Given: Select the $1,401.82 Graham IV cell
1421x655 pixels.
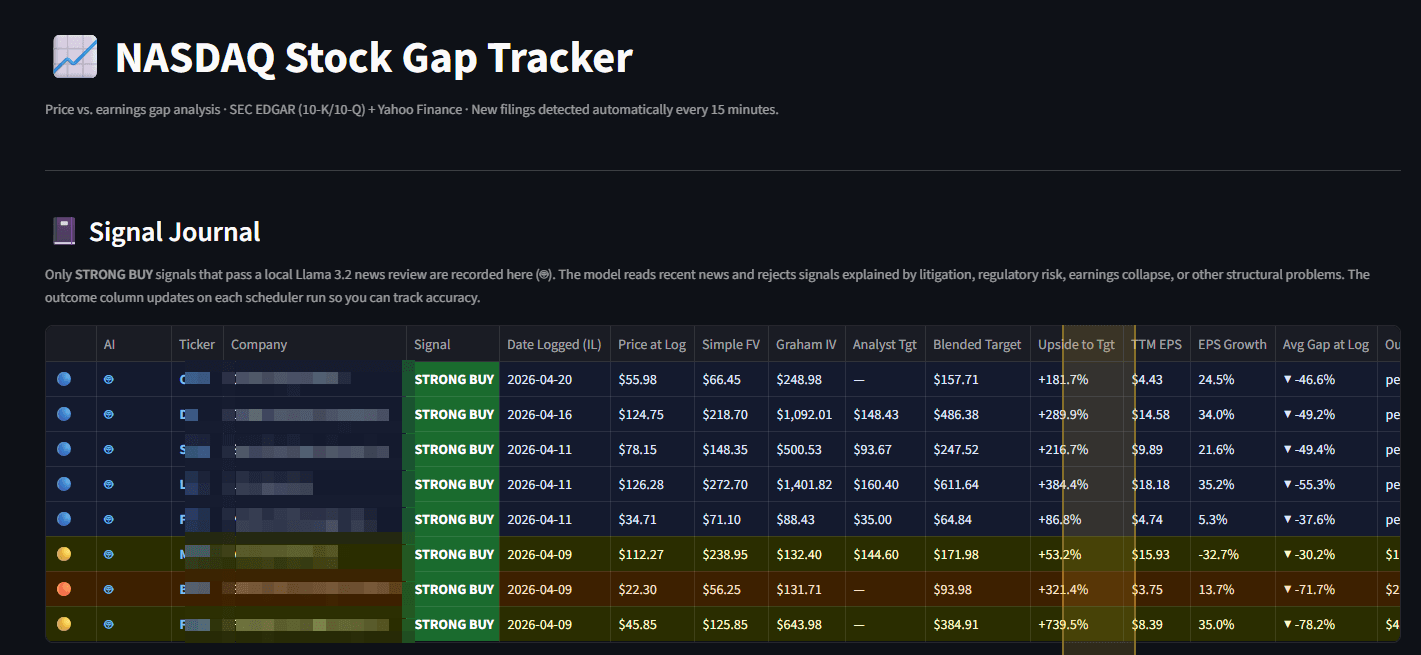Looking at the screenshot, I should pyautogui.click(x=806, y=484).
